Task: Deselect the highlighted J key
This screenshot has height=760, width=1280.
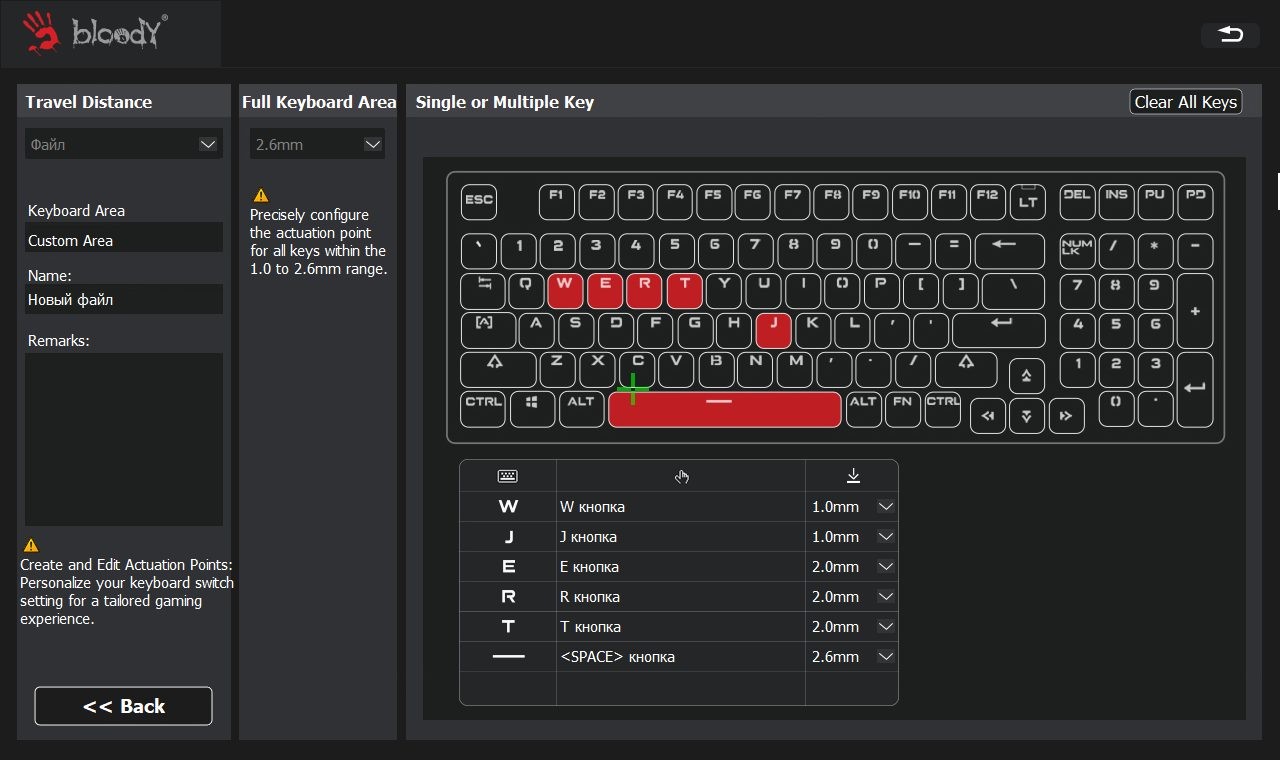Action: (x=773, y=329)
